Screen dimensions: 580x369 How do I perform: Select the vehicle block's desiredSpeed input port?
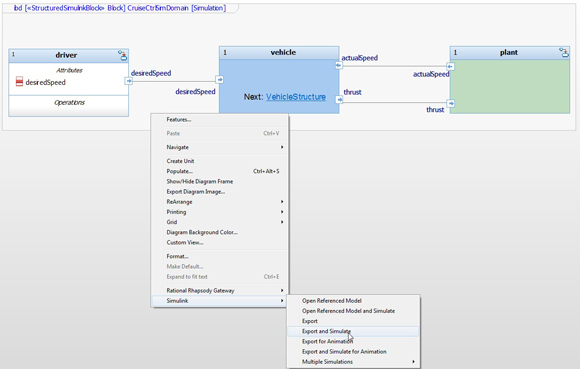(x=219, y=79)
